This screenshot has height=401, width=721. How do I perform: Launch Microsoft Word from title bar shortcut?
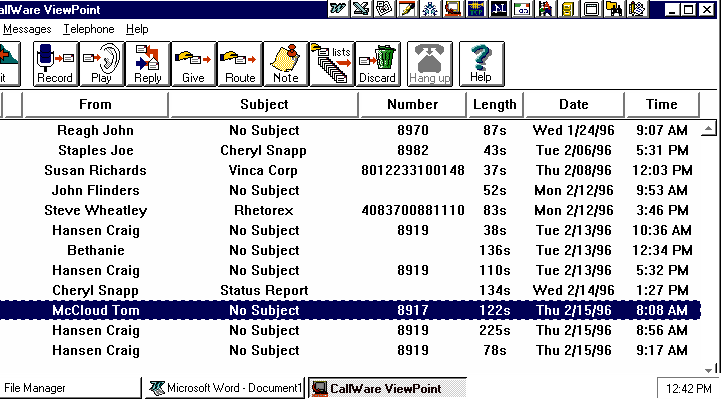[x=338, y=9]
